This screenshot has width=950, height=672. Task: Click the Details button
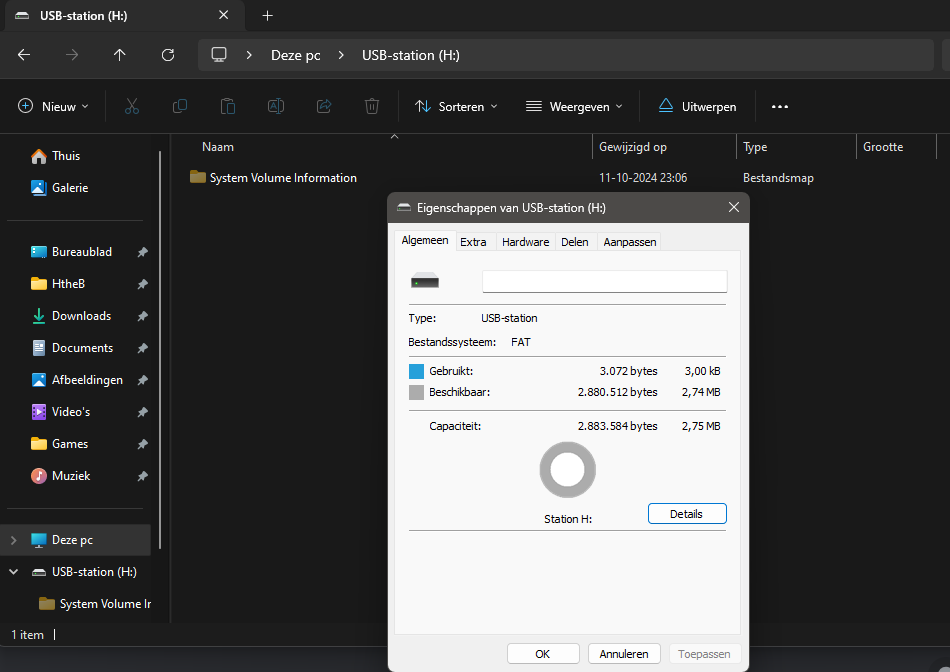pyautogui.click(x=687, y=514)
